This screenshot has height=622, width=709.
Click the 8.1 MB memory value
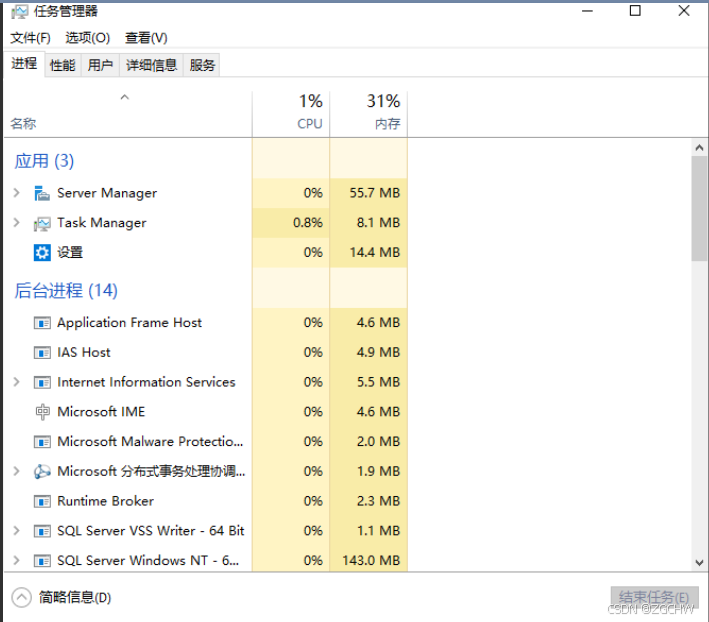coord(378,222)
